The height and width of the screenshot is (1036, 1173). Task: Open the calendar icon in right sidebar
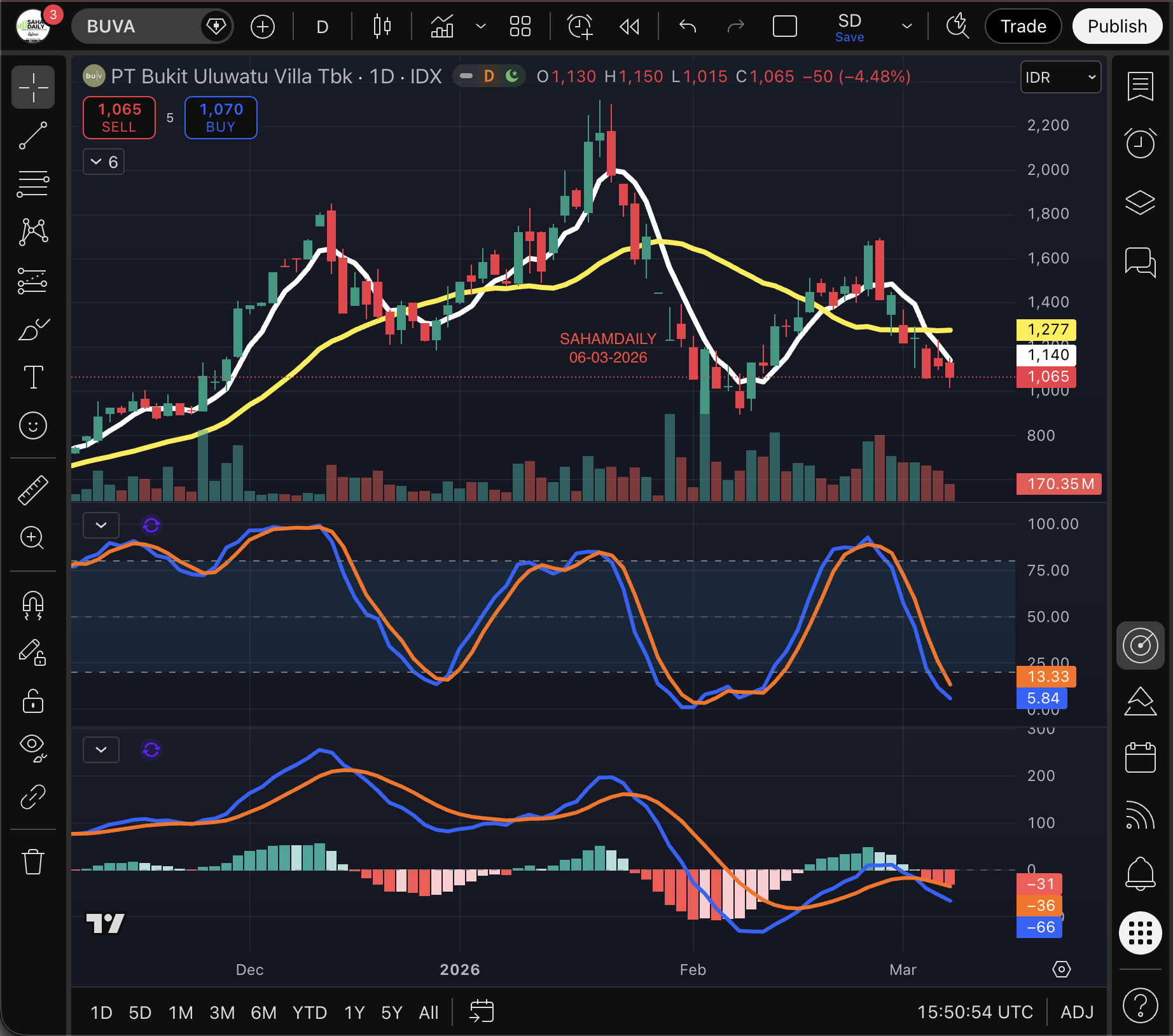click(x=1140, y=757)
